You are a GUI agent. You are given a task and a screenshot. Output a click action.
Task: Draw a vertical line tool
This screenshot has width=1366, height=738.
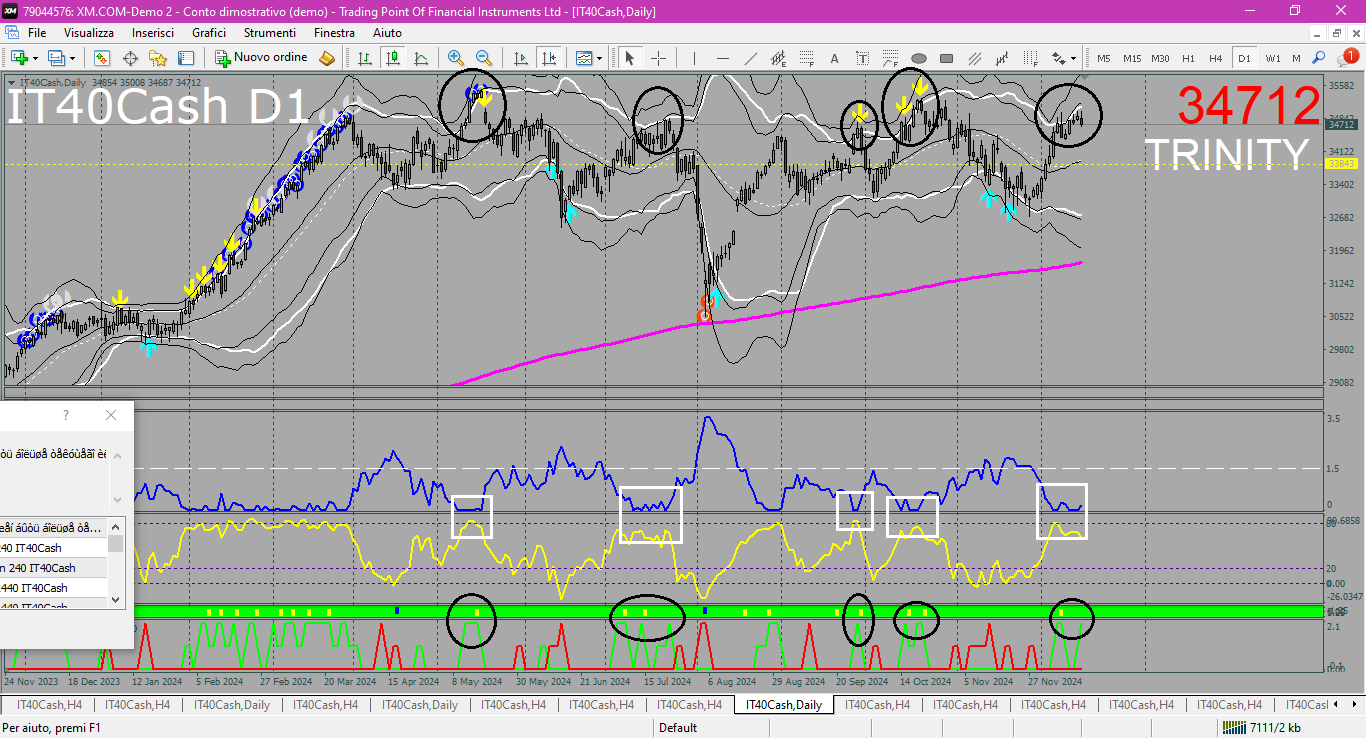[695, 58]
